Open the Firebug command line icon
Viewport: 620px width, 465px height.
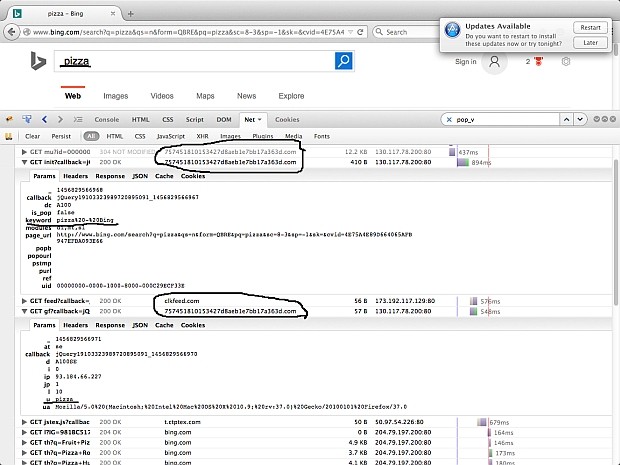tap(78, 119)
